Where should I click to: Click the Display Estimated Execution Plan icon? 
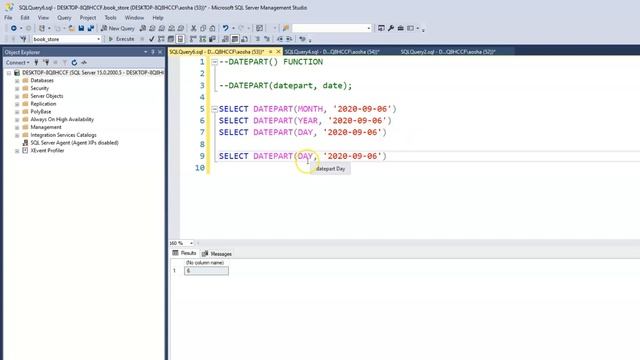coord(161,39)
